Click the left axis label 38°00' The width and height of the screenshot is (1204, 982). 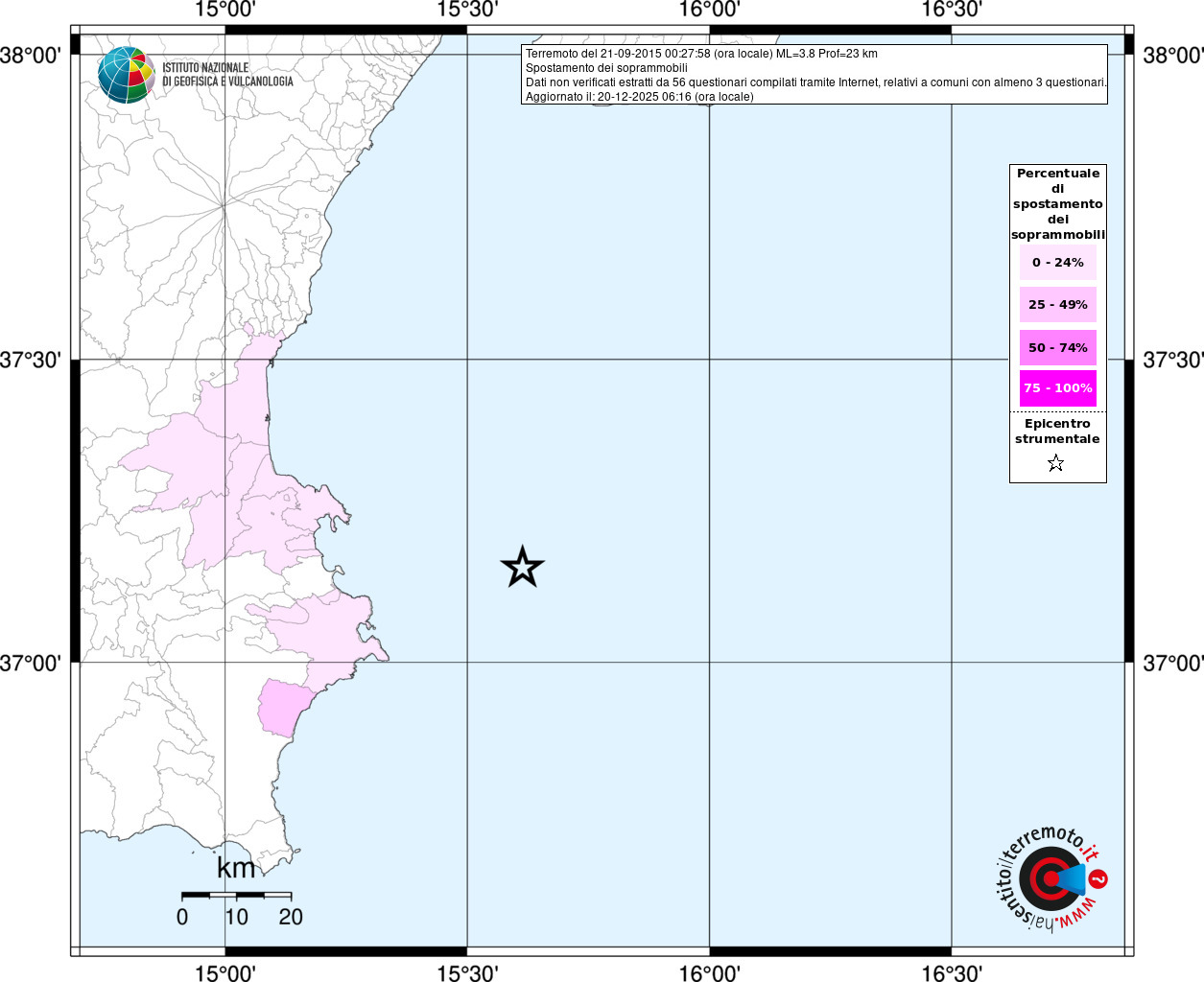[31, 55]
